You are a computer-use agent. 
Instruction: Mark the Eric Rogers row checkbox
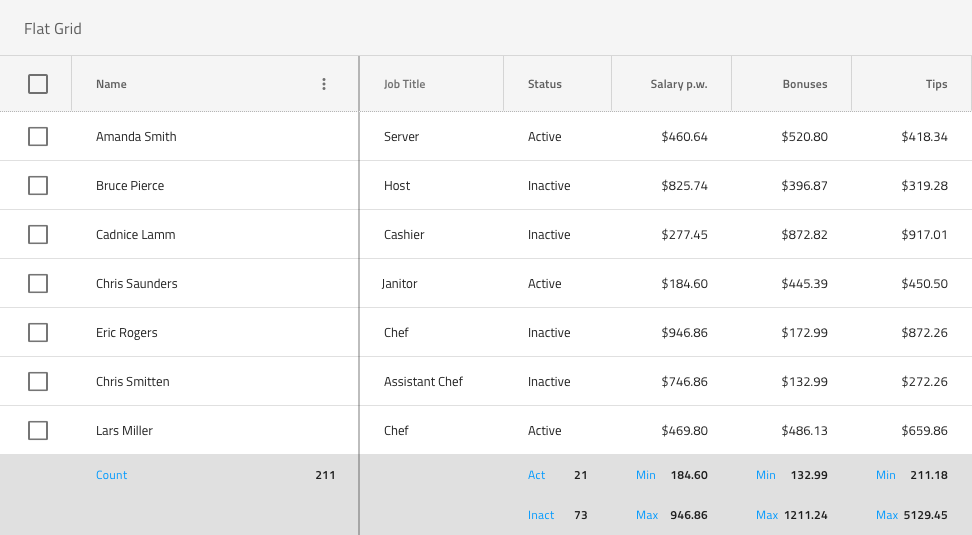(x=38, y=333)
